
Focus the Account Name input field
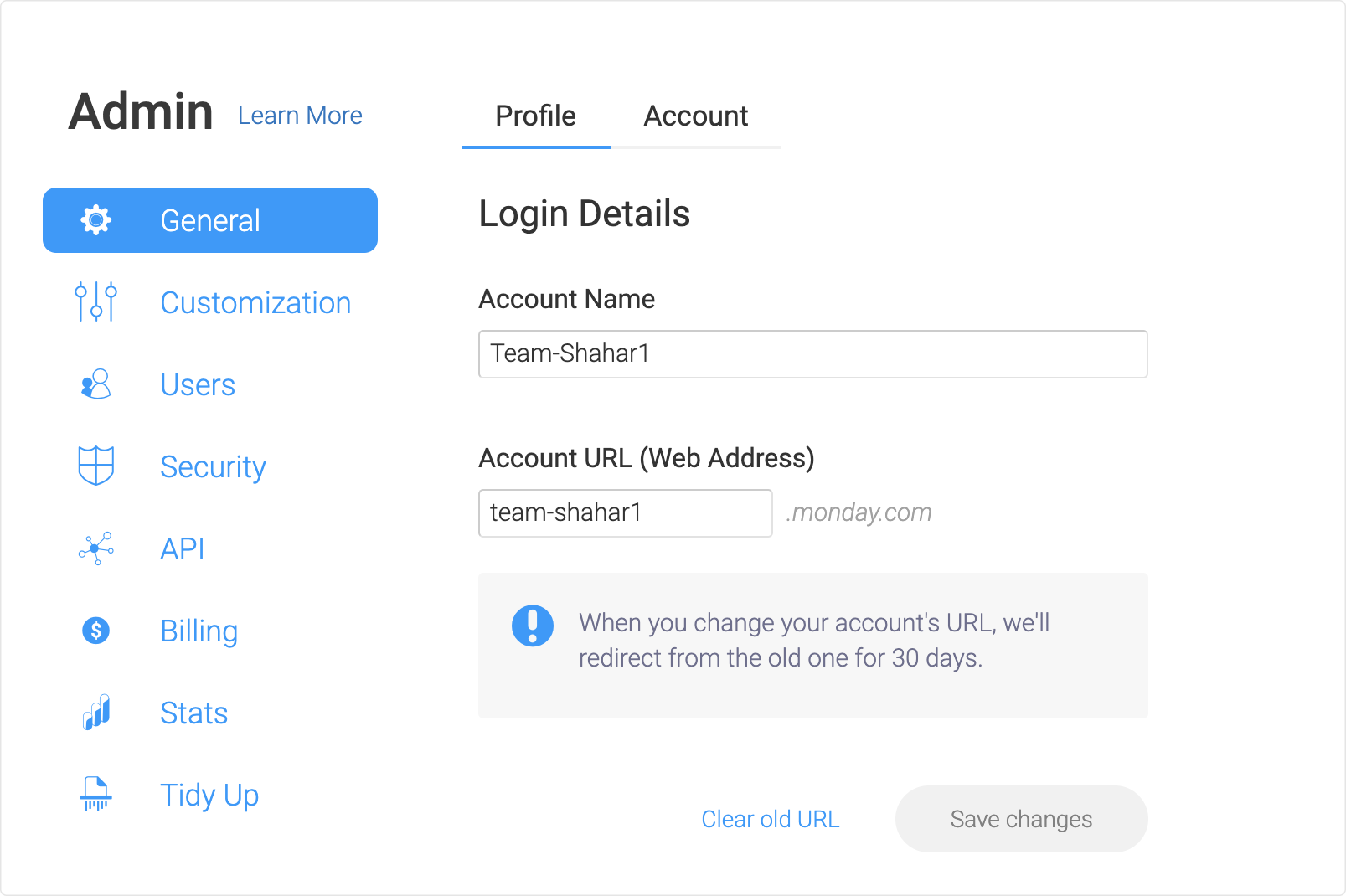pos(813,354)
